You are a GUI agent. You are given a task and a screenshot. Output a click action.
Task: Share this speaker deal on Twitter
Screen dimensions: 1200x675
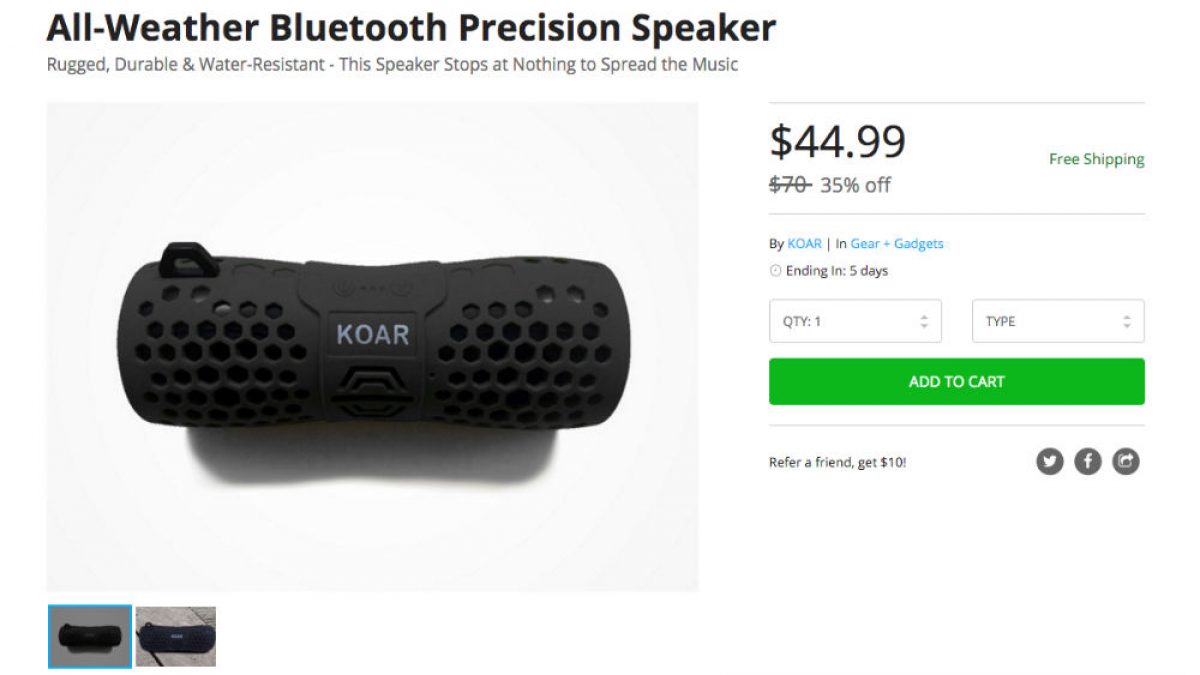(1049, 461)
